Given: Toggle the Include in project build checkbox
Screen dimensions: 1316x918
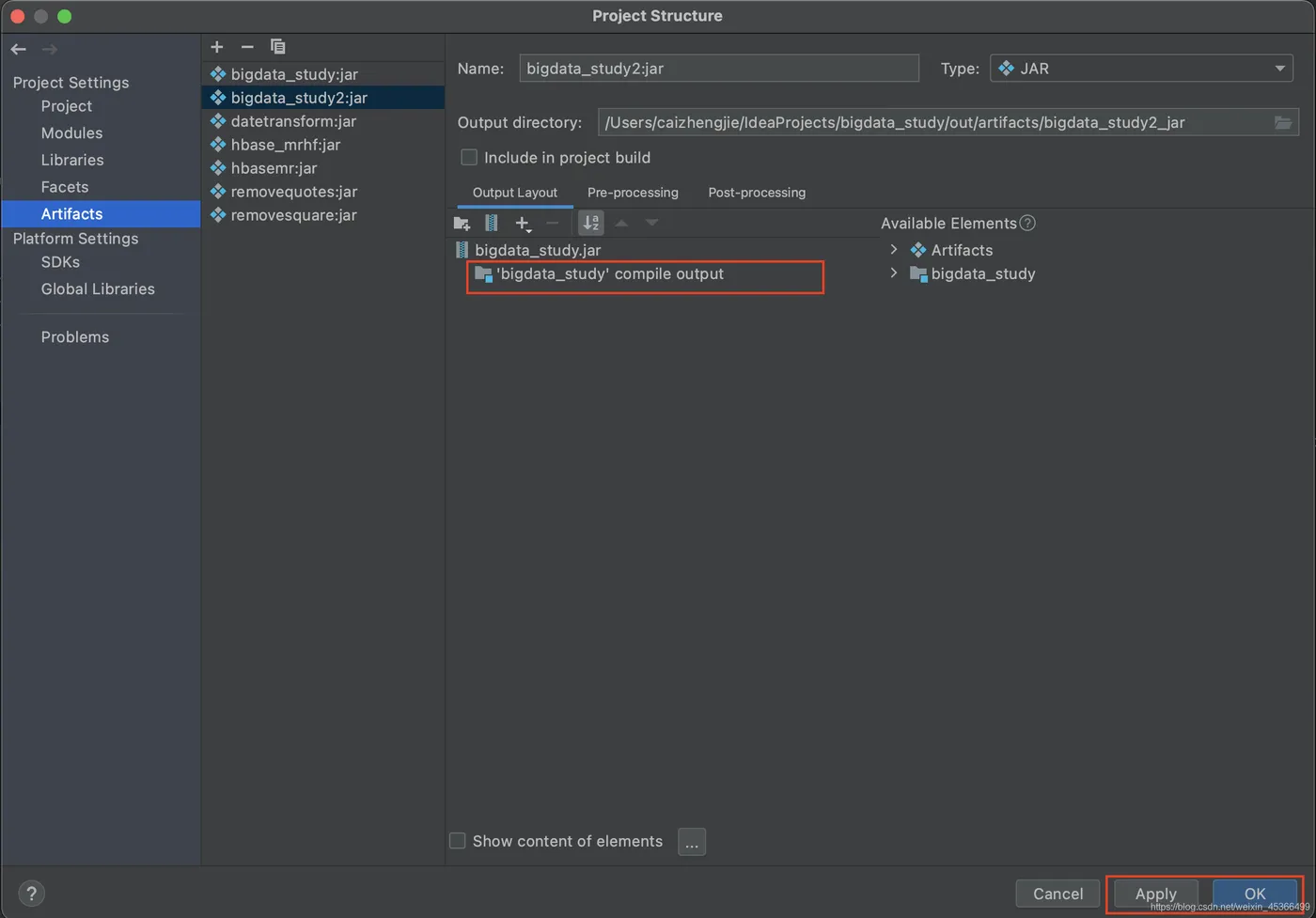Looking at the screenshot, I should coord(469,157).
